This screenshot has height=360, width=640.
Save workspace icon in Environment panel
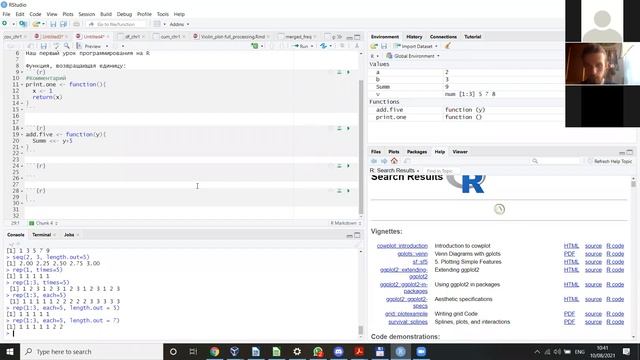384,46
